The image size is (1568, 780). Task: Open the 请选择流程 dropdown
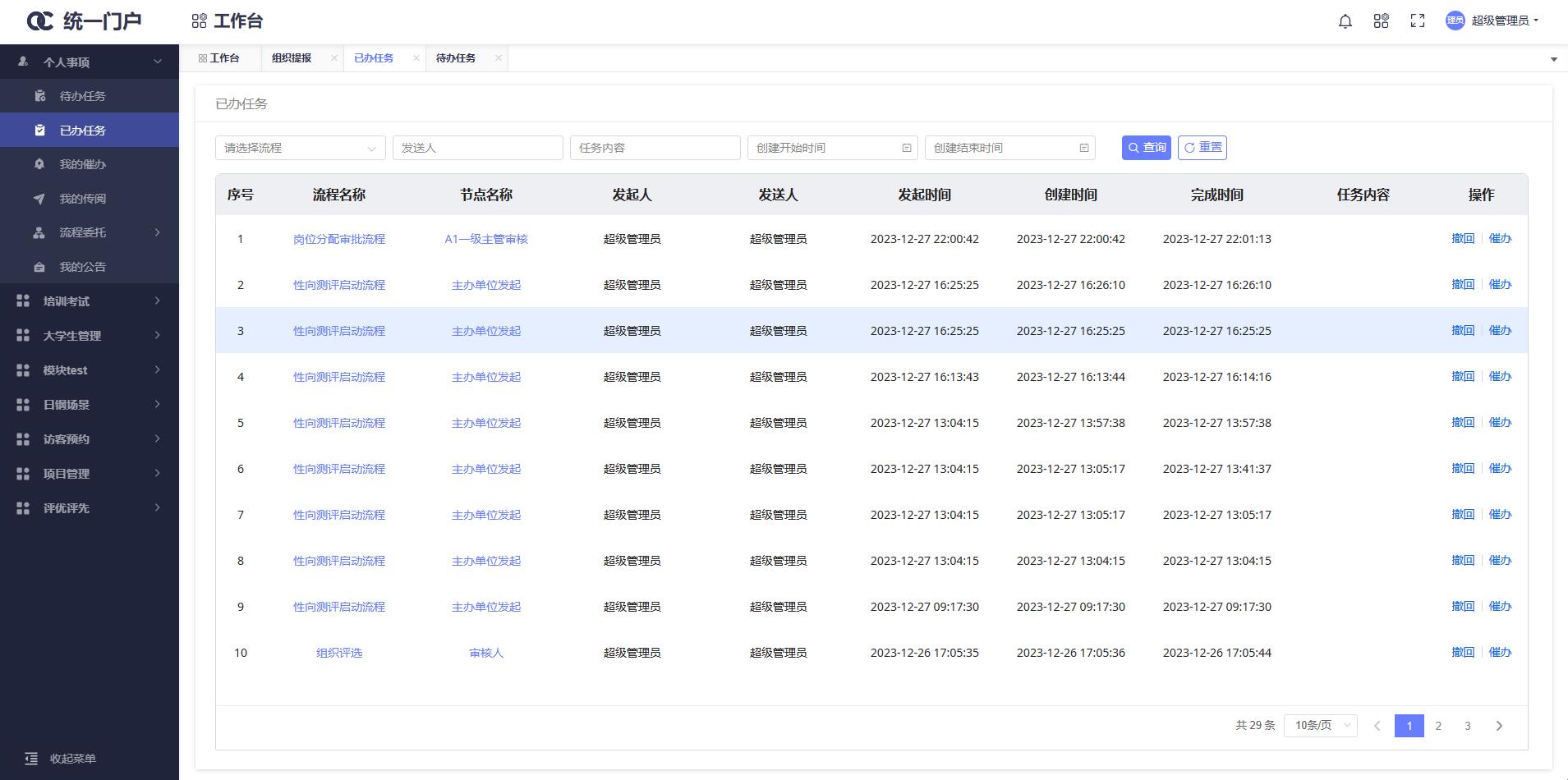(x=300, y=148)
